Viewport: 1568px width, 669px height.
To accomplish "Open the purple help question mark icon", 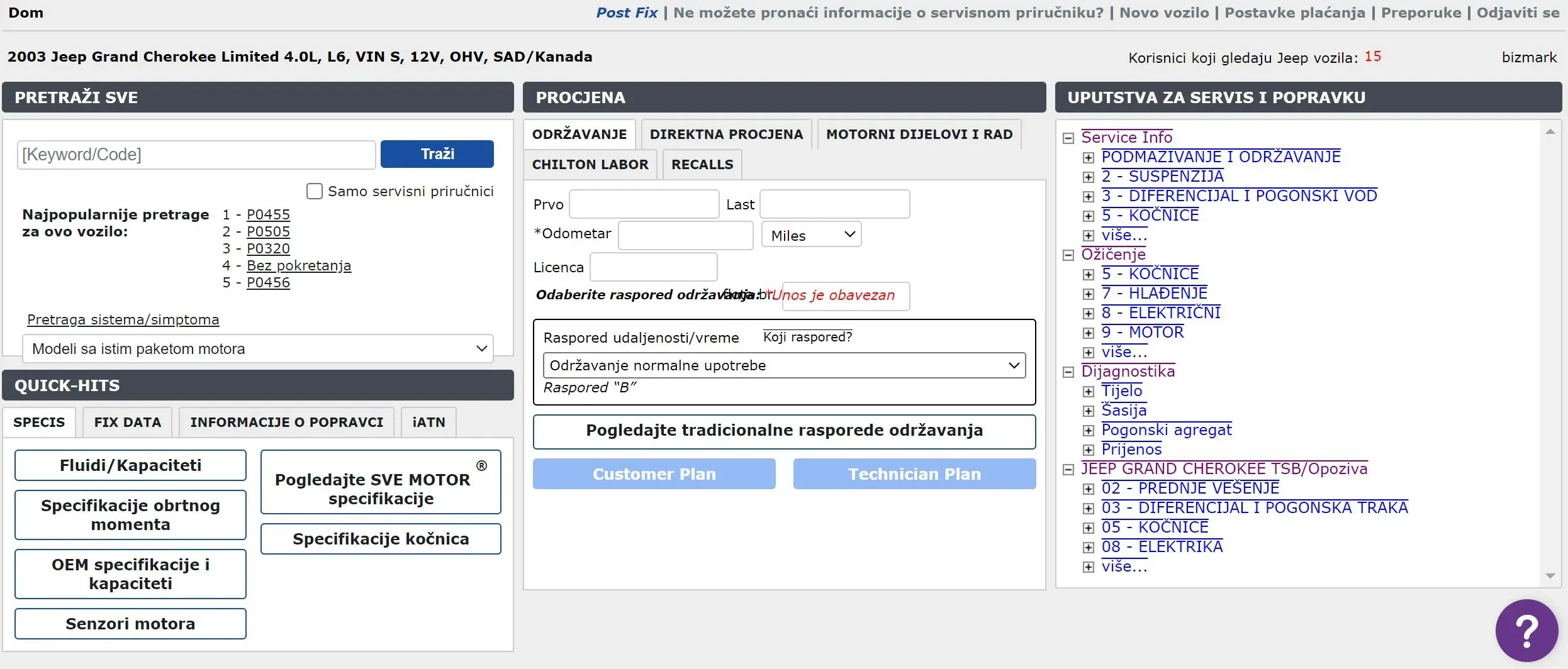I will coord(1527,631).
